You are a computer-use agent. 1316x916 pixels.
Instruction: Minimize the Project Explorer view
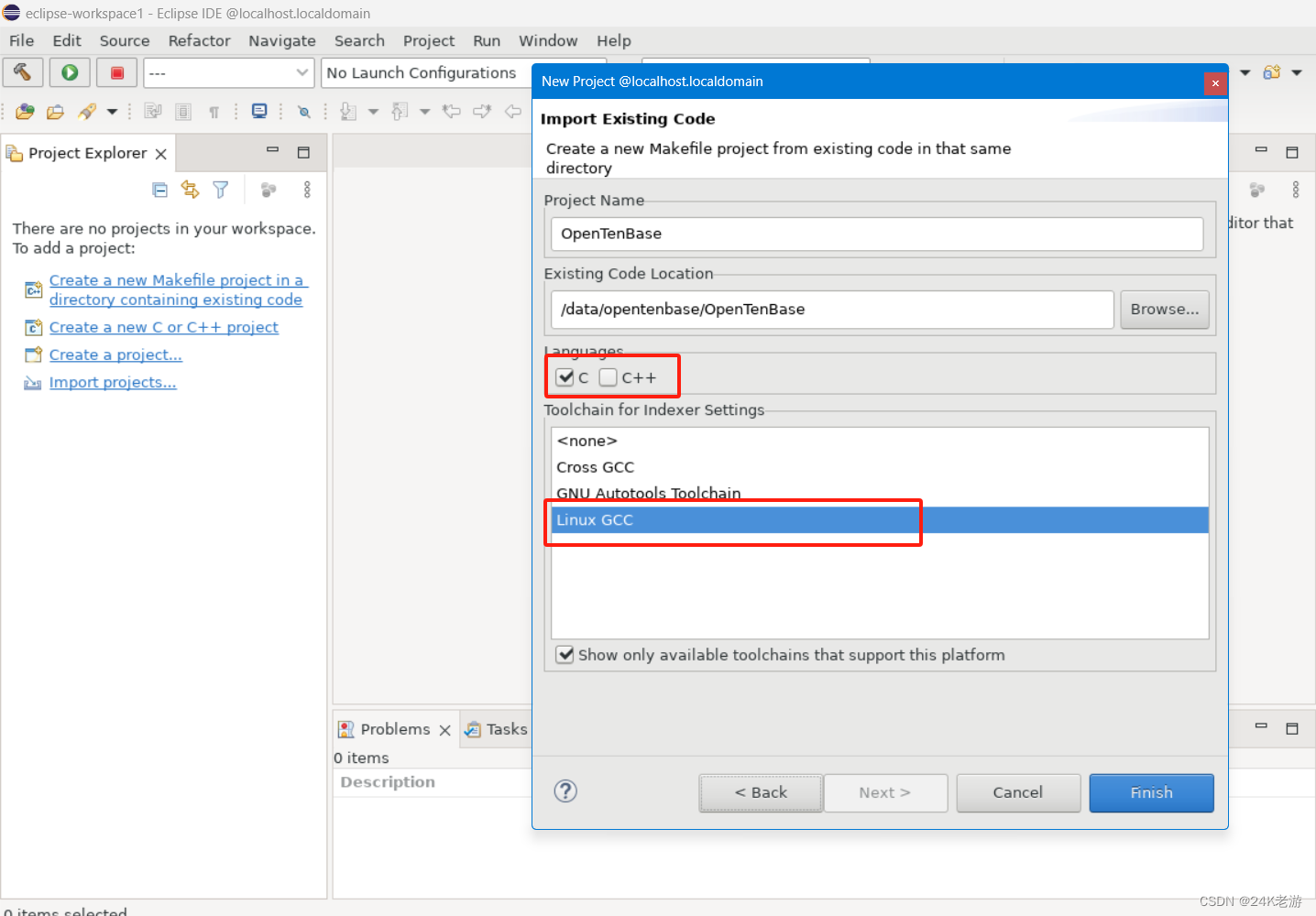coord(272,150)
